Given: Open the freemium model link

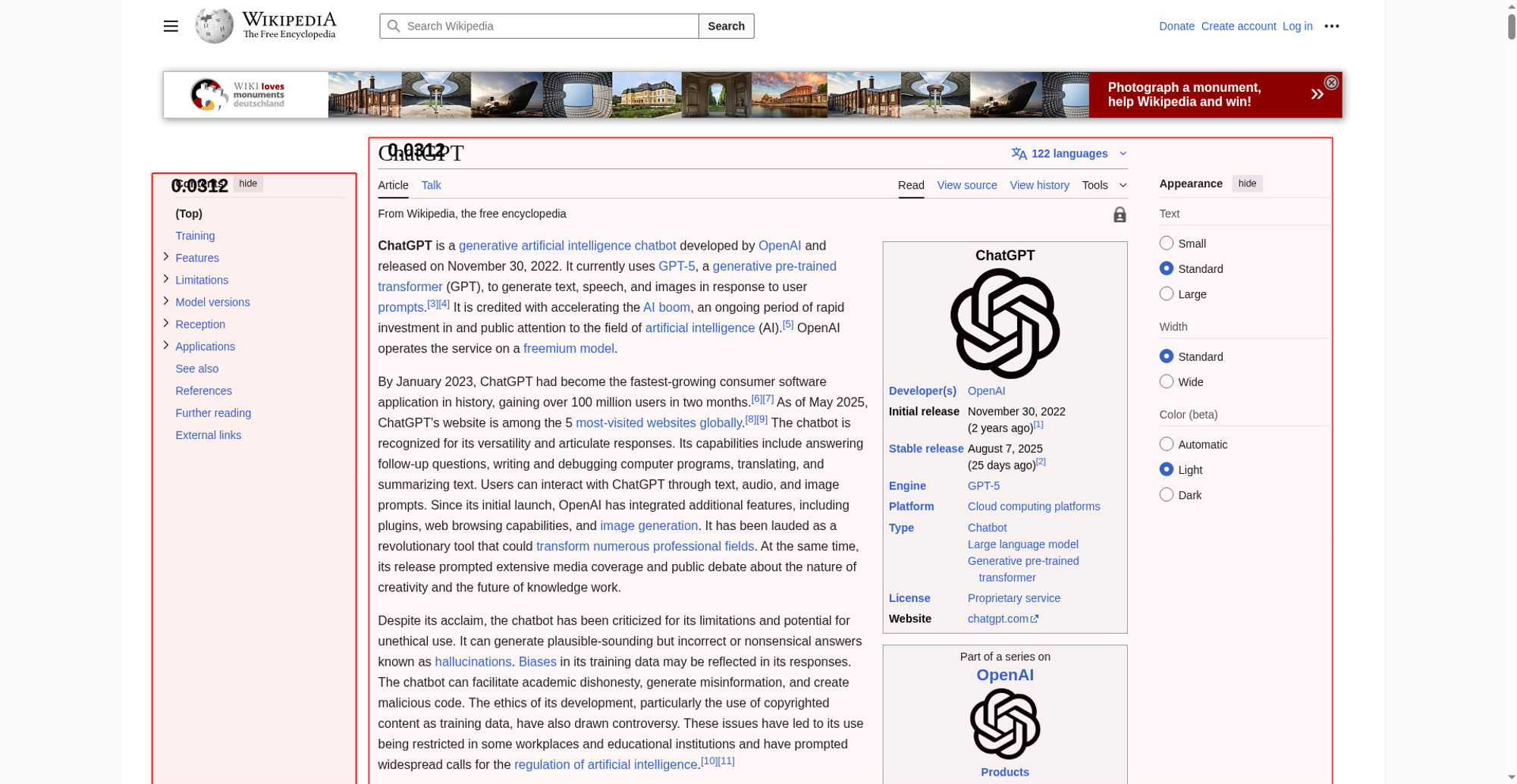Looking at the screenshot, I should click(x=568, y=349).
